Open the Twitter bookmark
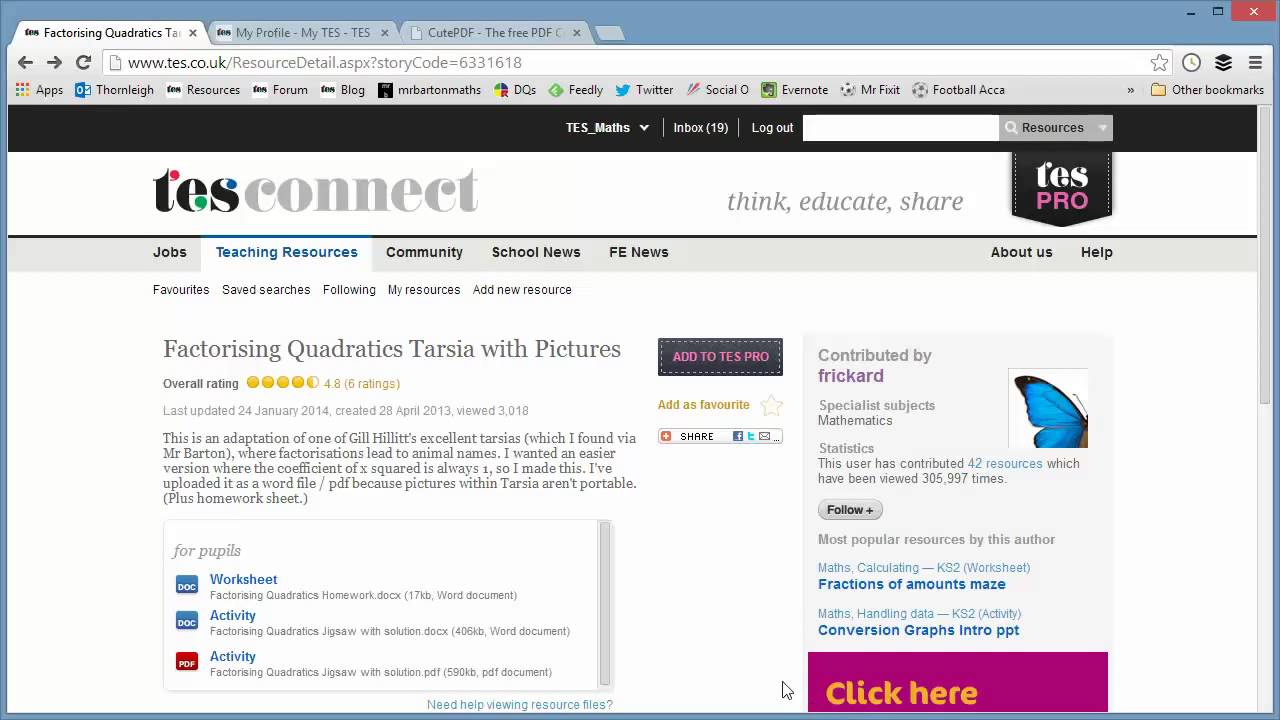 pos(644,90)
